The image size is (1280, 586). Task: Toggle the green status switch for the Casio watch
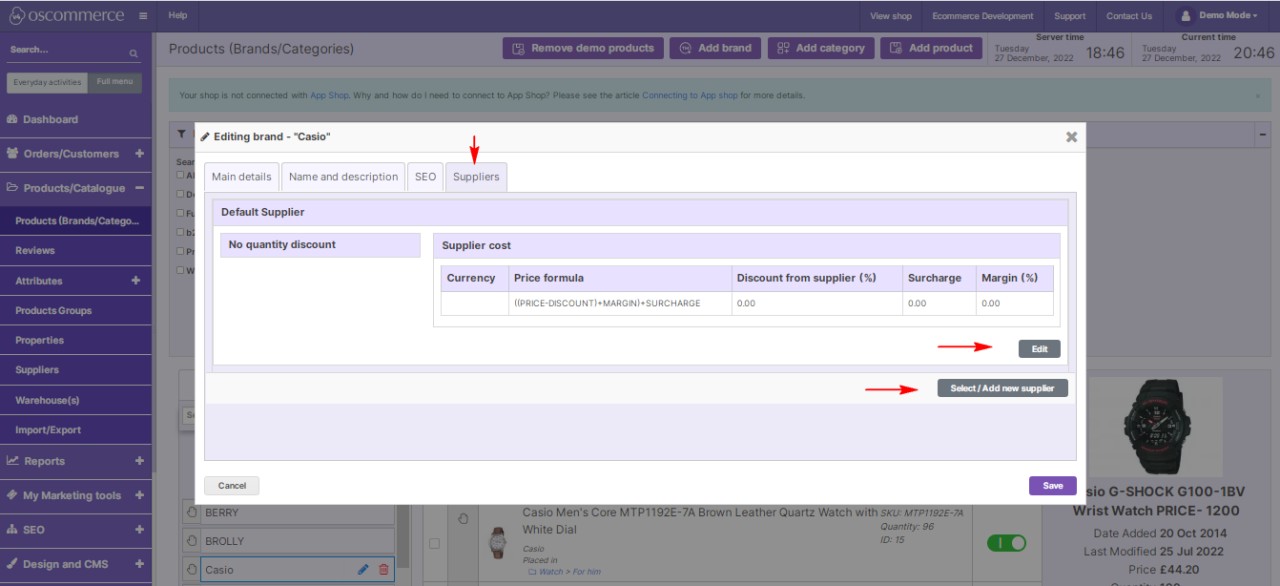tap(1006, 543)
